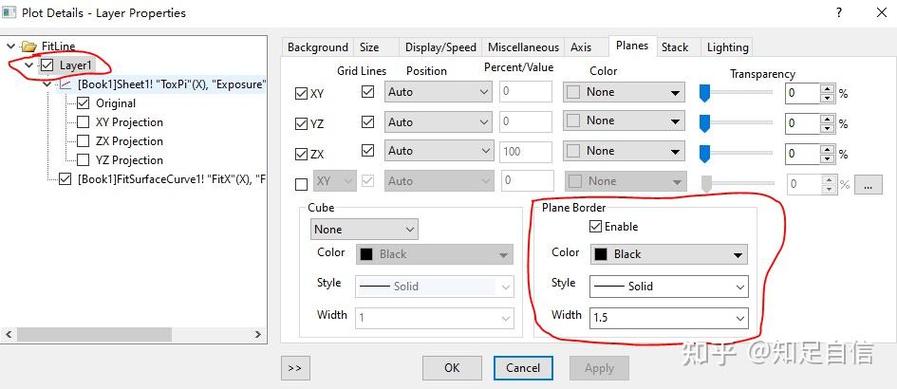Disable the Plane Border Enable checkbox
The width and height of the screenshot is (897, 389).
click(595, 227)
